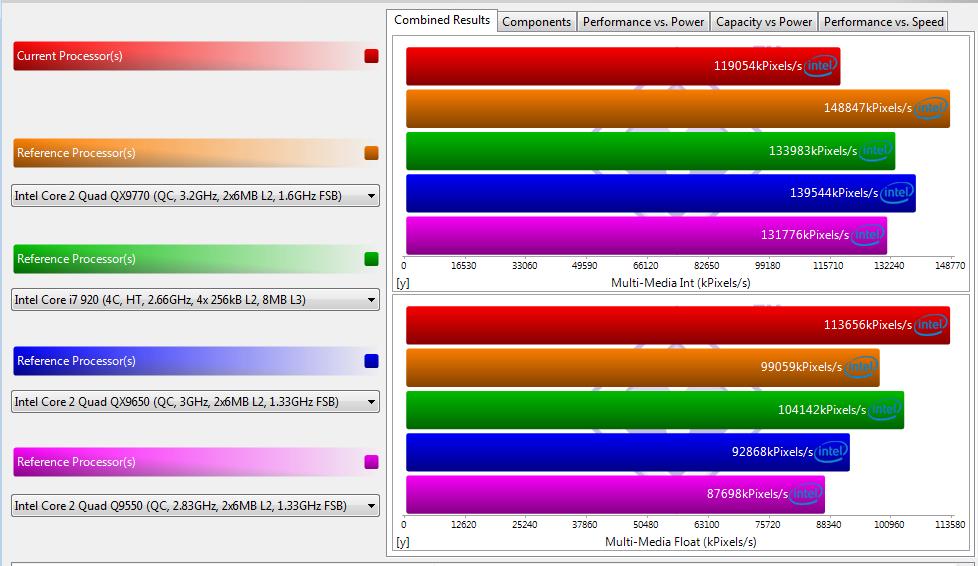Click the orange reference processor color swatch
This screenshot has height=566, width=978.
(x=372, y=153)
